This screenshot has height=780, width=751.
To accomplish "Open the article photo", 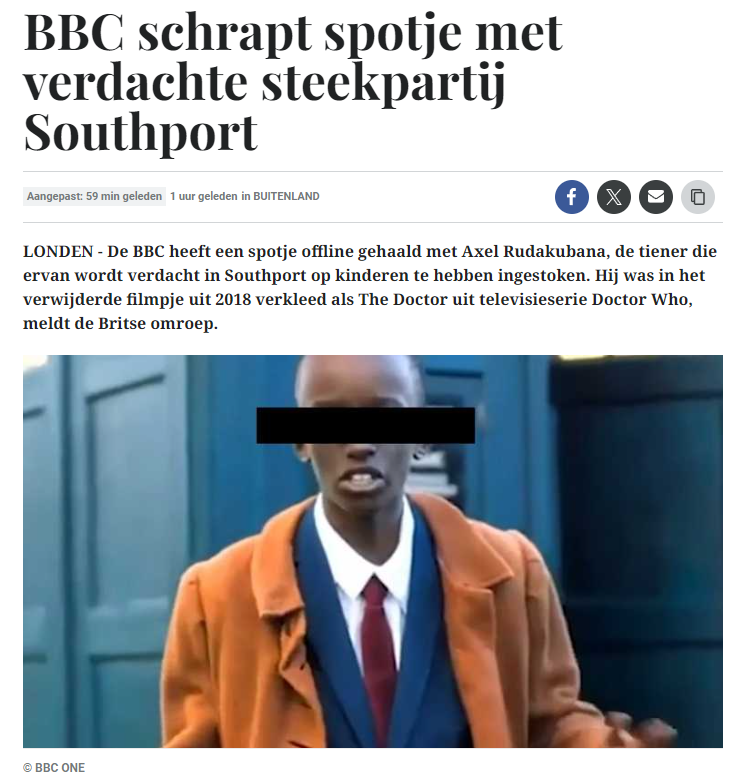I will click(x=373, y=551).
